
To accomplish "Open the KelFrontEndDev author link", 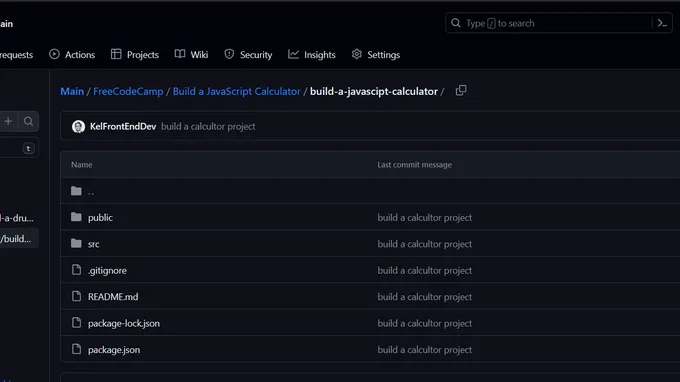I will point(123,127).
